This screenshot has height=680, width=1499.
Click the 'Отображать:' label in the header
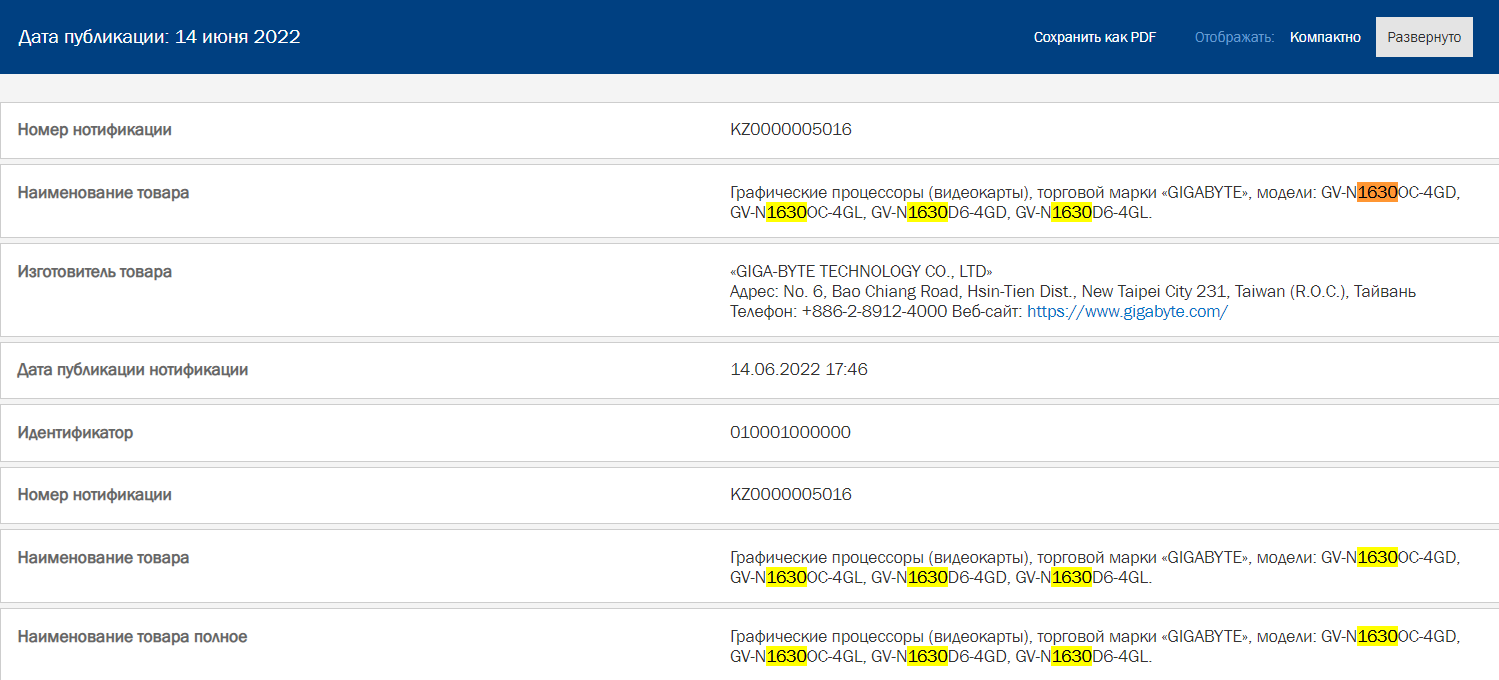pyautogui.click(x=1234, y=37)
